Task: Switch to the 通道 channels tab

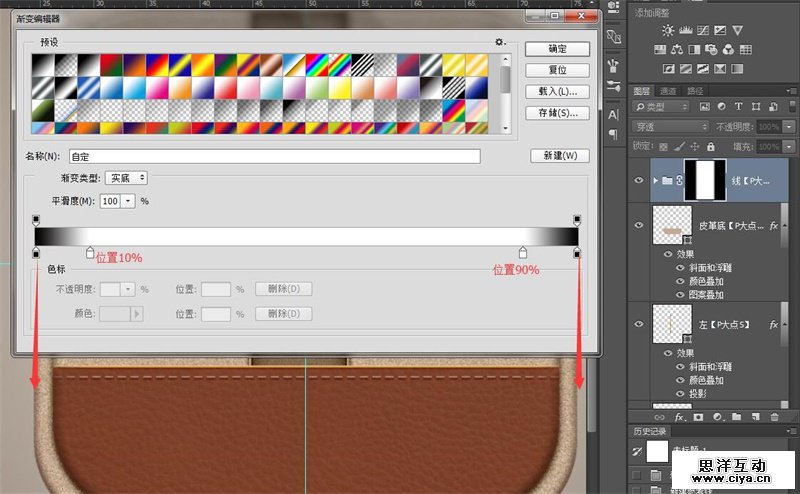Action: tap(667, 90)
